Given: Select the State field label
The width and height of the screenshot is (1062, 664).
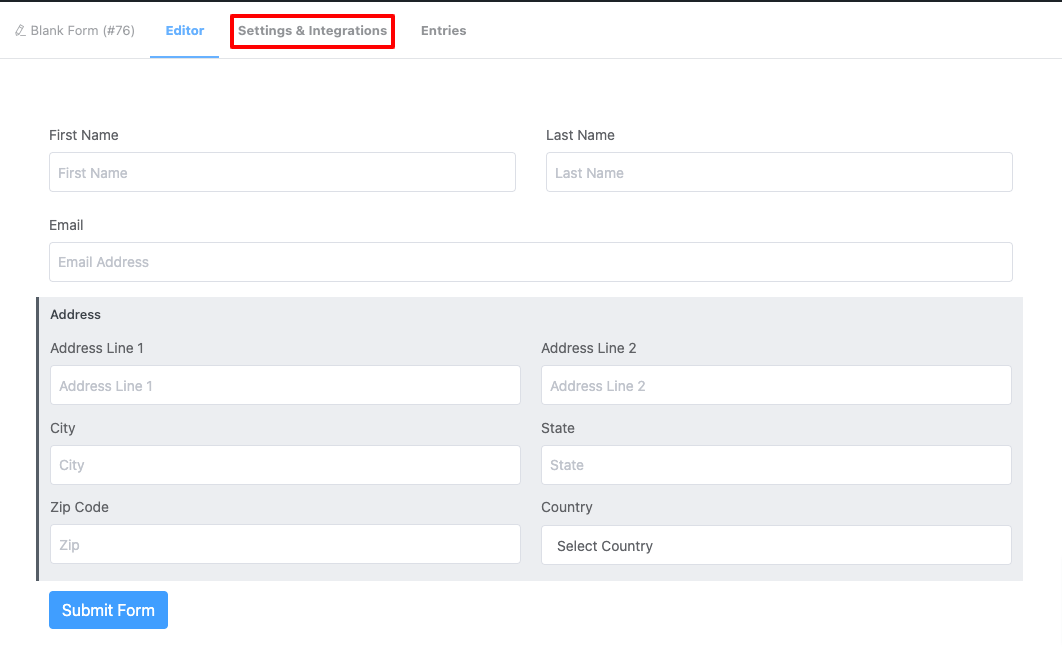Looking at the screenshot, I should [558, 428].
